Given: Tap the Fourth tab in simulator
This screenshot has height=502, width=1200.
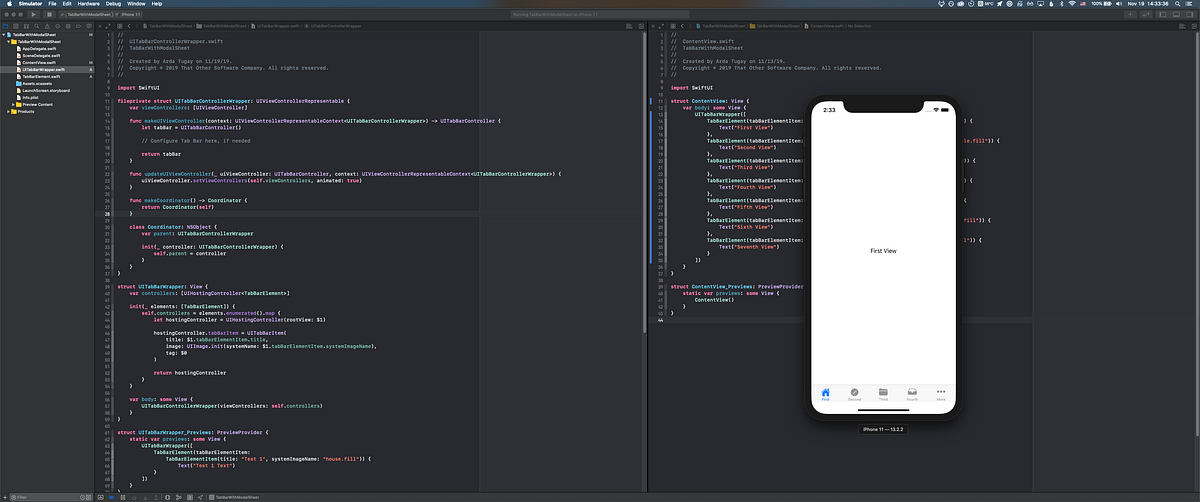Looking at the screenshot, I should coord(912,393).
